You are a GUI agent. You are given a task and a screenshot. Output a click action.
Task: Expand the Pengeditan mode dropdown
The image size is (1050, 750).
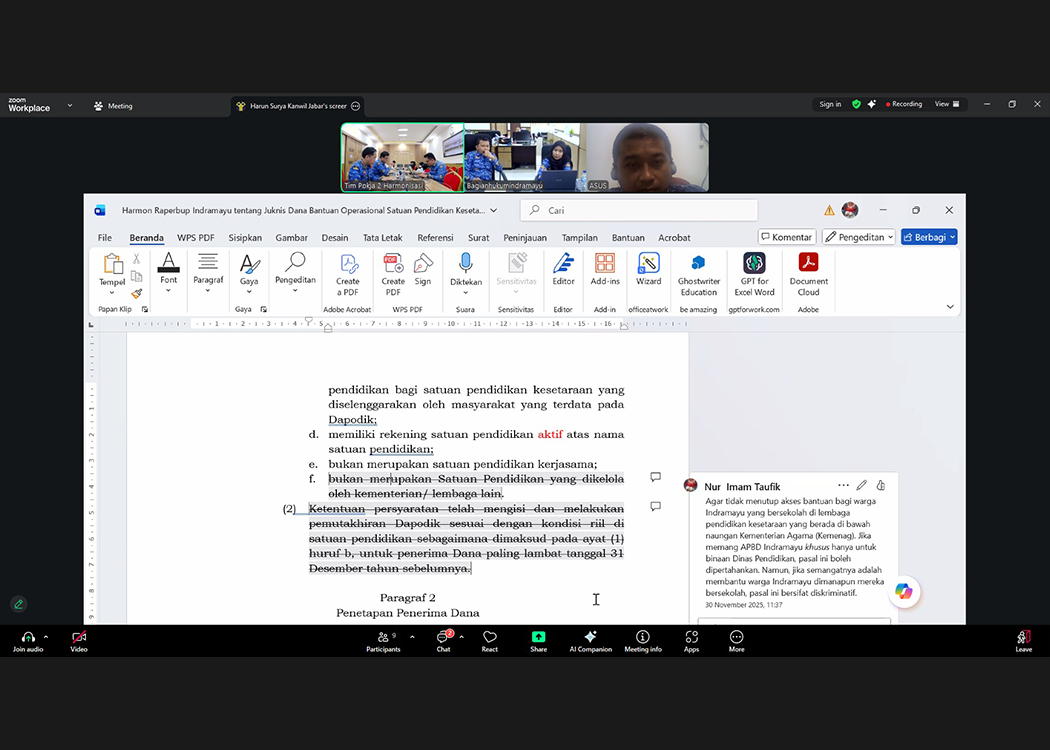click(858, 237)
